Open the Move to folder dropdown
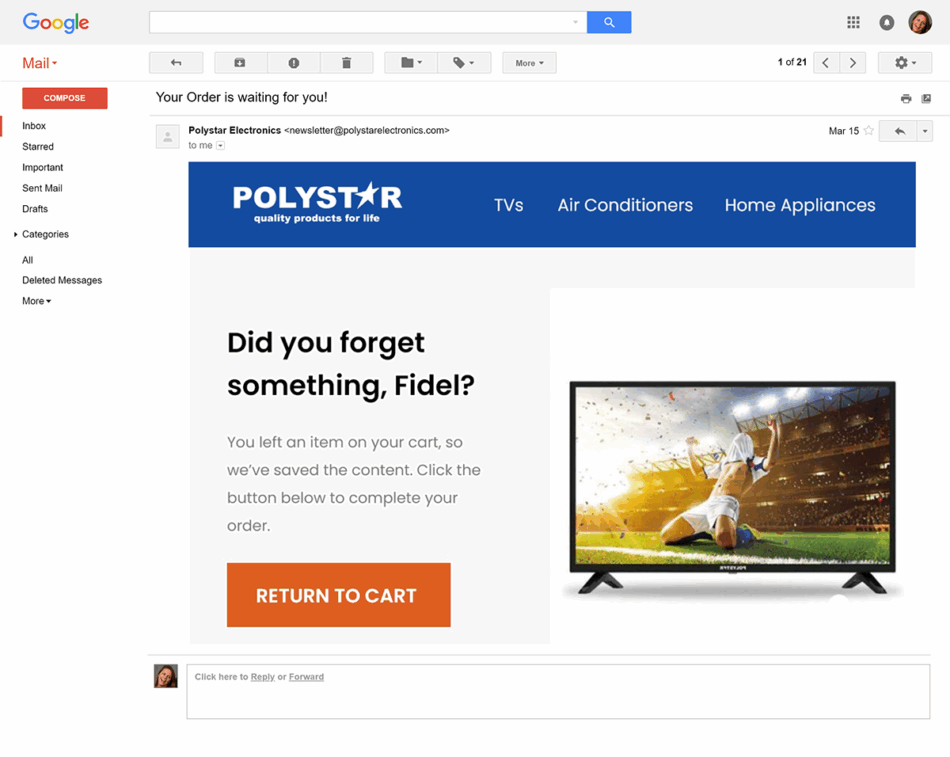This screenshot has height=757, width=950. point(411,62)
